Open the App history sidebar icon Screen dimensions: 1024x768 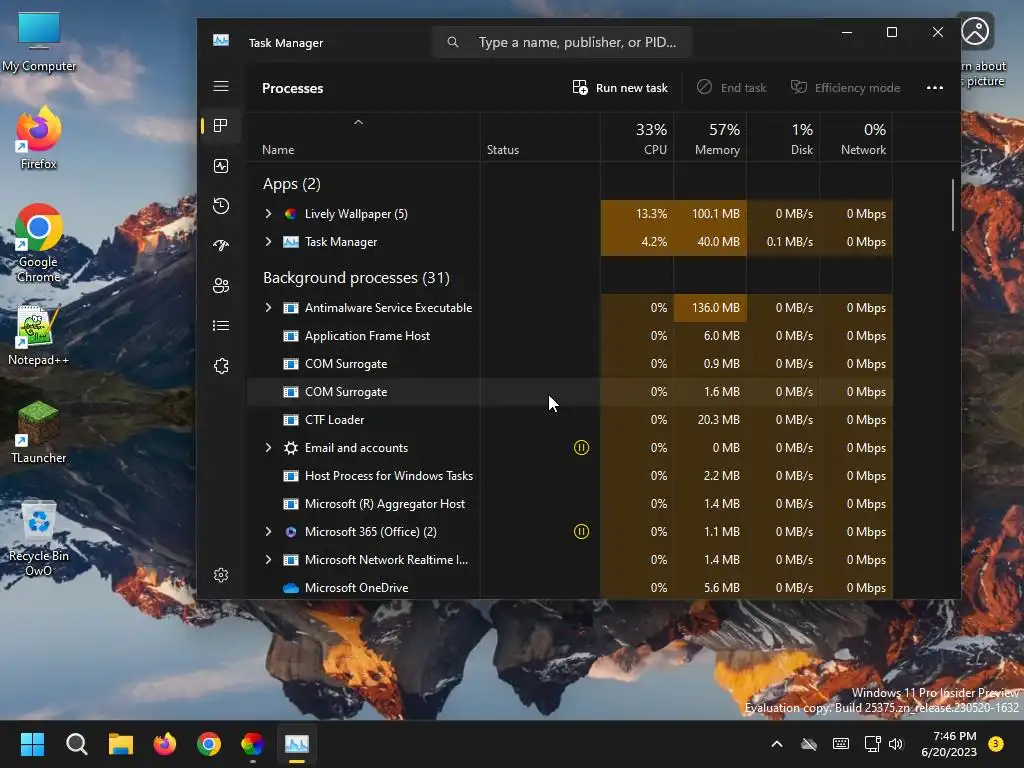click(x=221, y=206)
